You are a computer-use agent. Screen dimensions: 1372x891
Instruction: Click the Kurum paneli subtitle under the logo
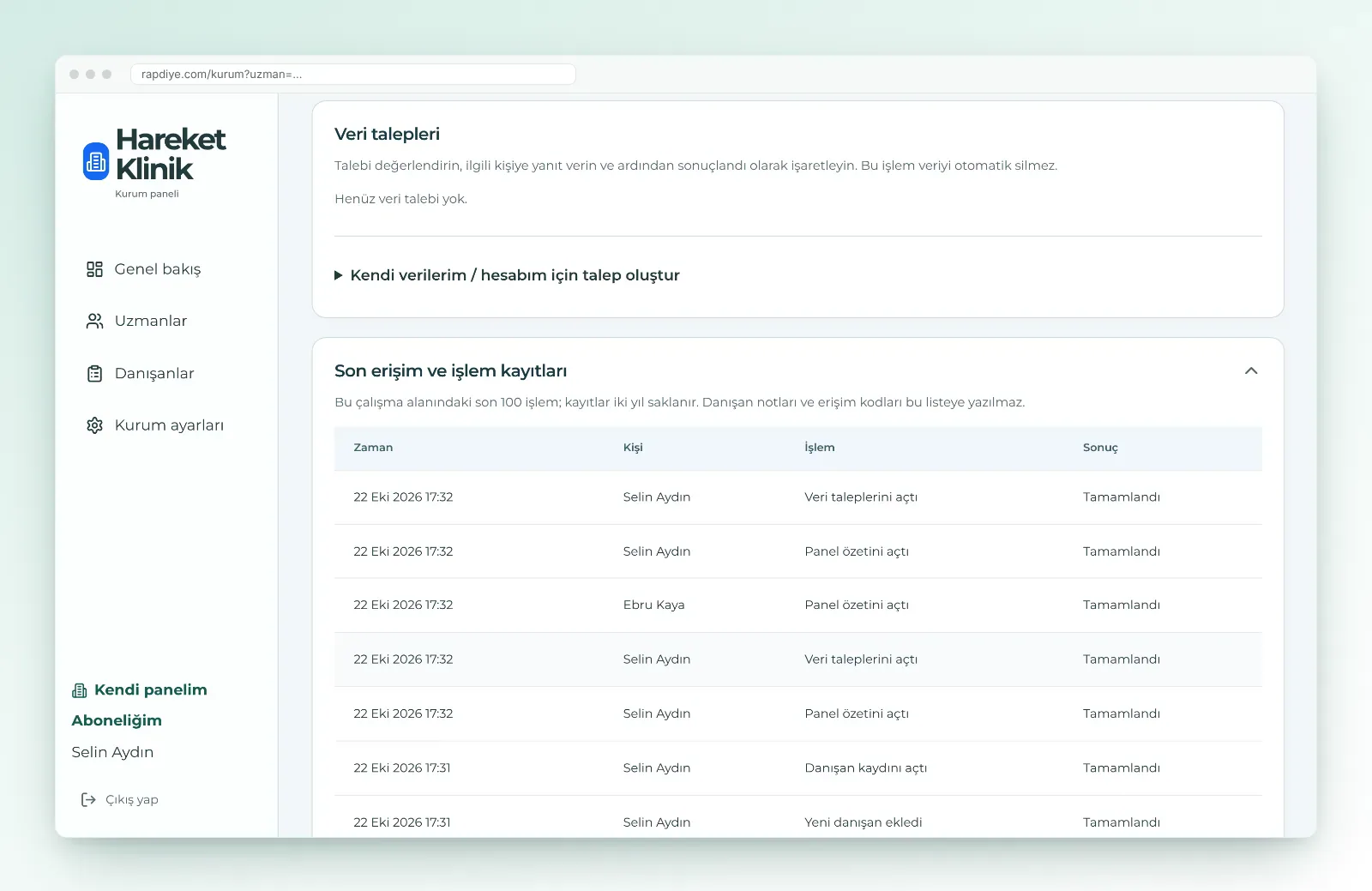tap(147, 194)
